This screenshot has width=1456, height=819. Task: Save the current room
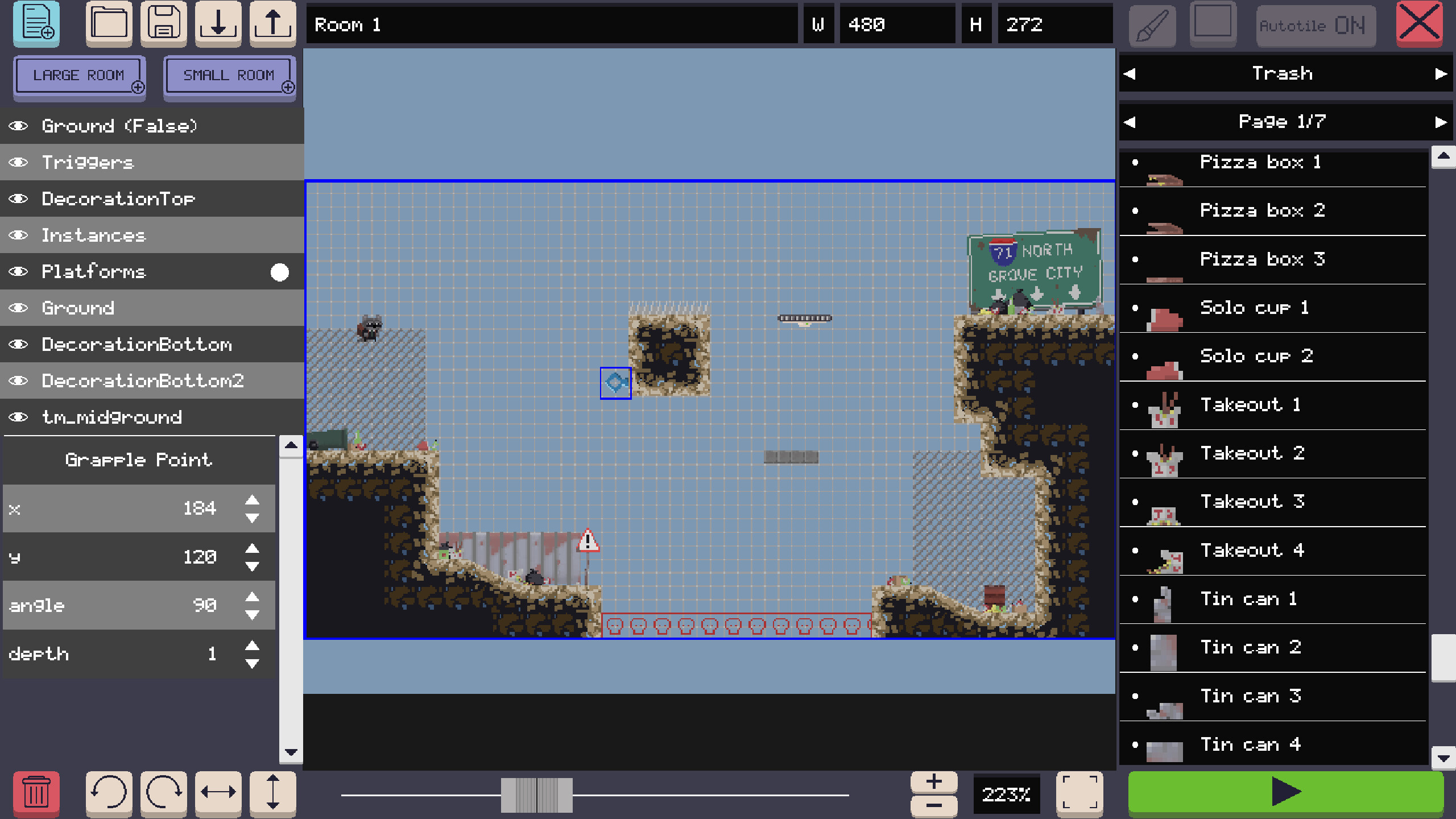pyautogui.click(x=163, y=23)
